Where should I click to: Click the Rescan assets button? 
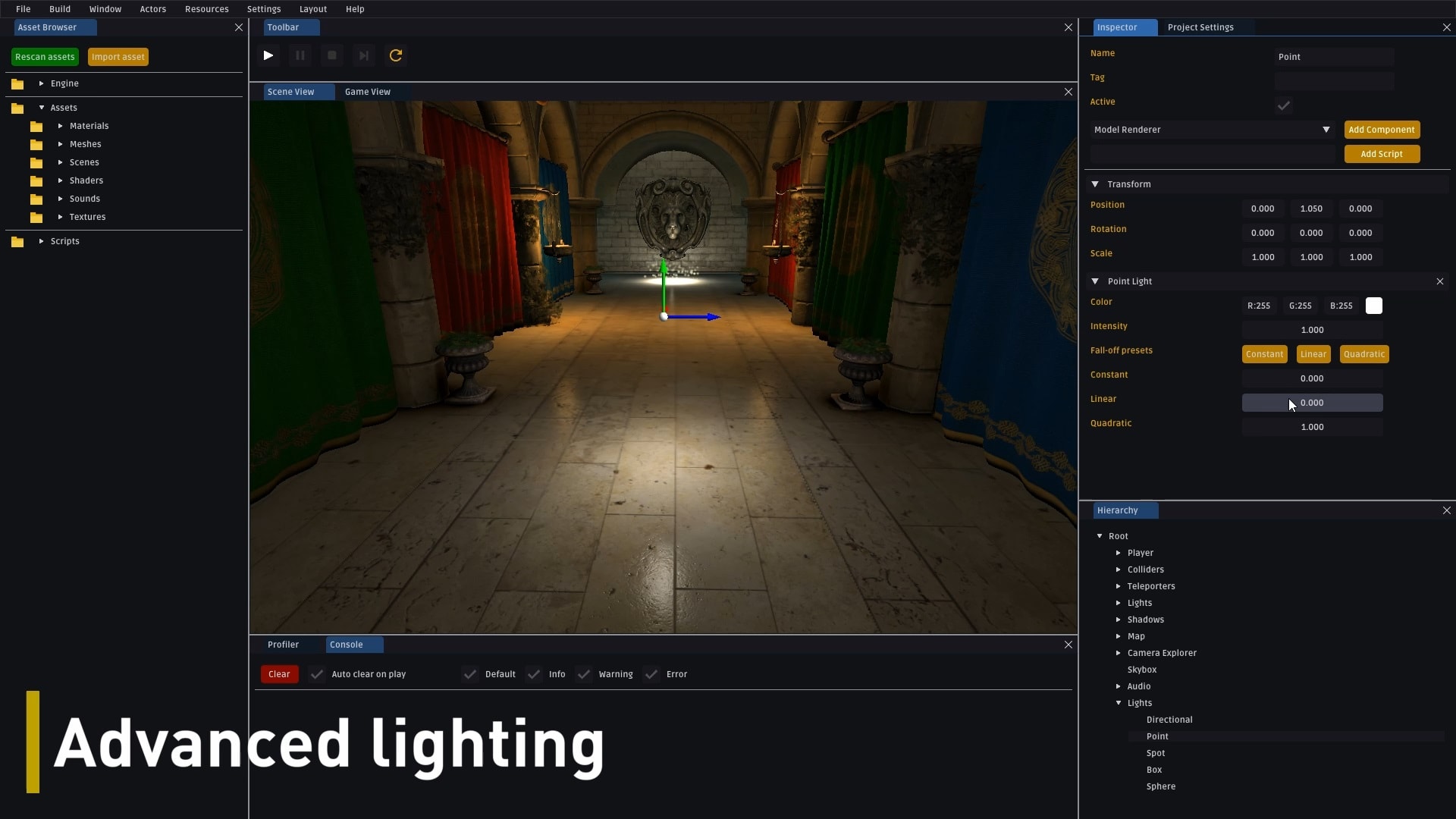[x=45, y=57]
